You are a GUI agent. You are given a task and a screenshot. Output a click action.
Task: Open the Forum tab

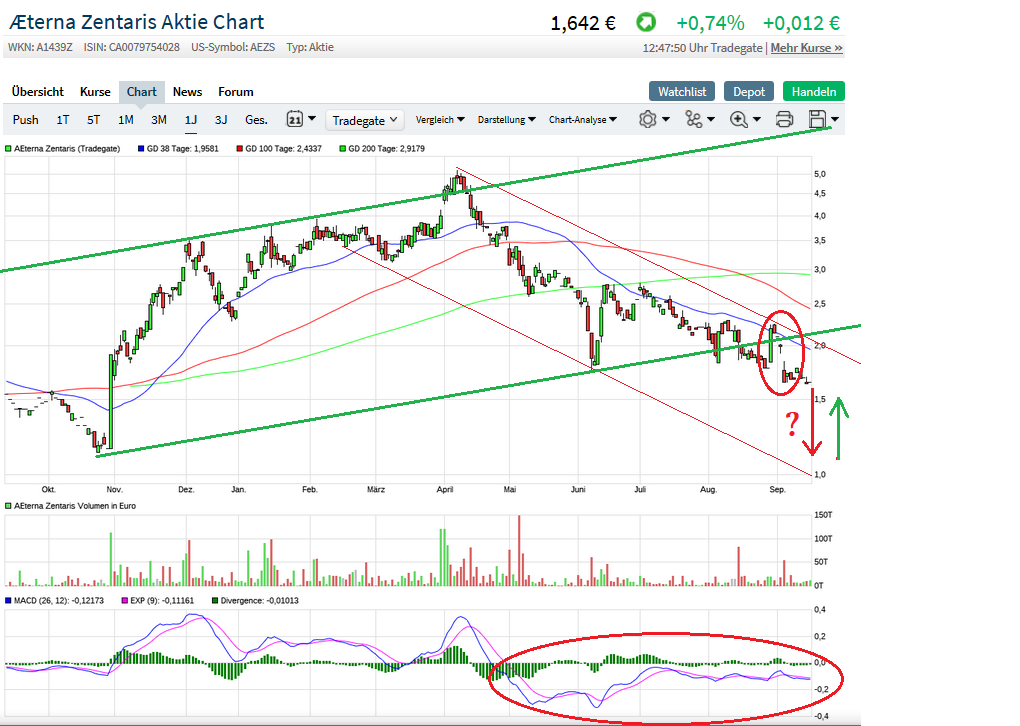[x=235, y=92]
